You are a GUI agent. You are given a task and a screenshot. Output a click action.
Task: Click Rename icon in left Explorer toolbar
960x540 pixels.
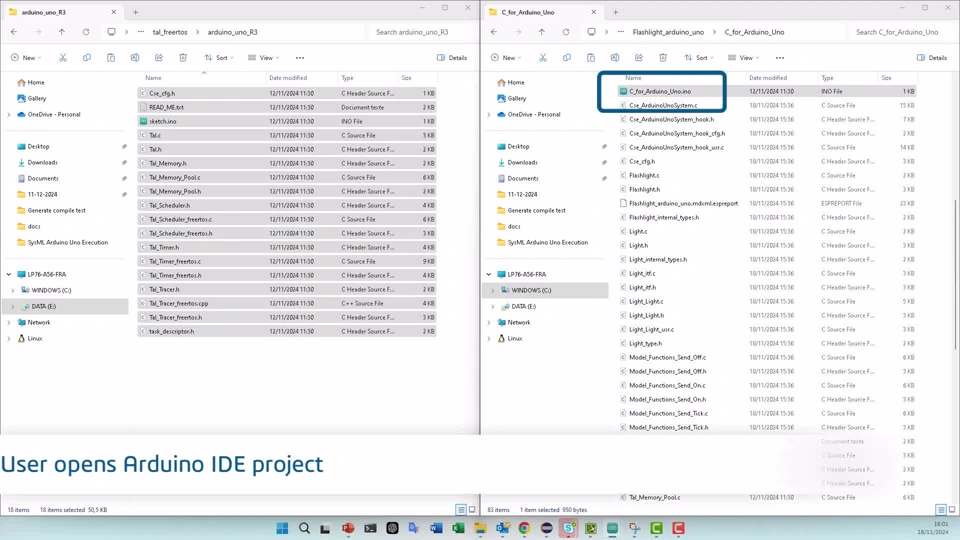135,58
